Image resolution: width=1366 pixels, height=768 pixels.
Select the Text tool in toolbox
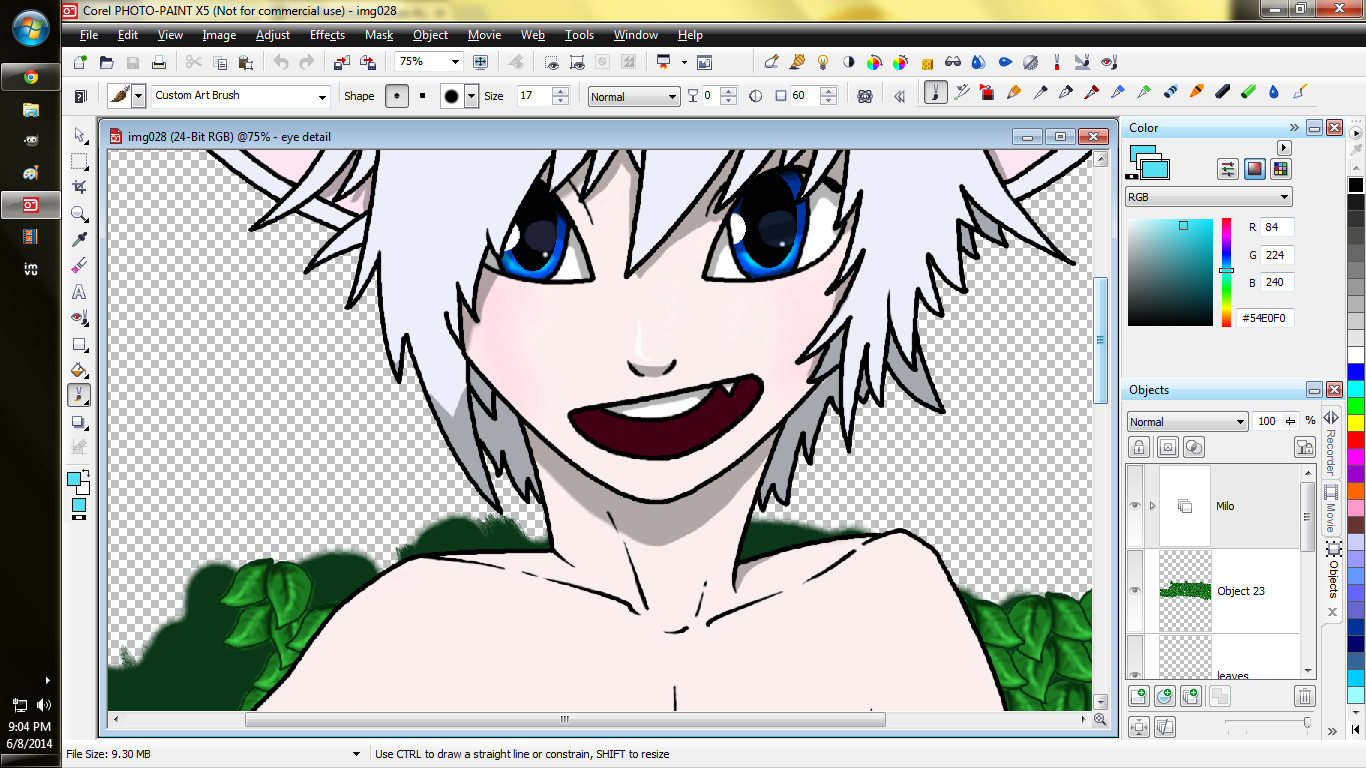[x=79, y=292]
